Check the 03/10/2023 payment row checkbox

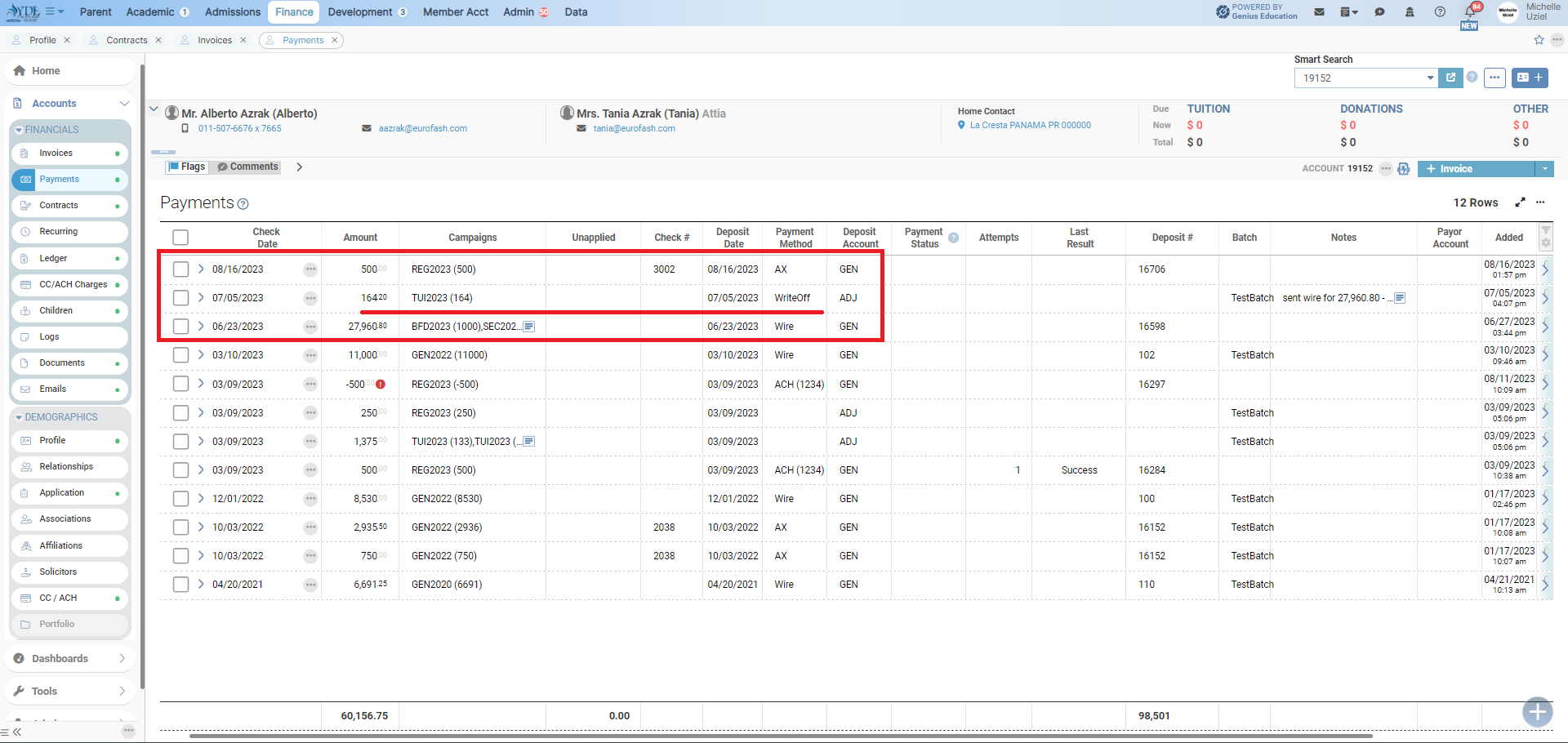(180, 355)
